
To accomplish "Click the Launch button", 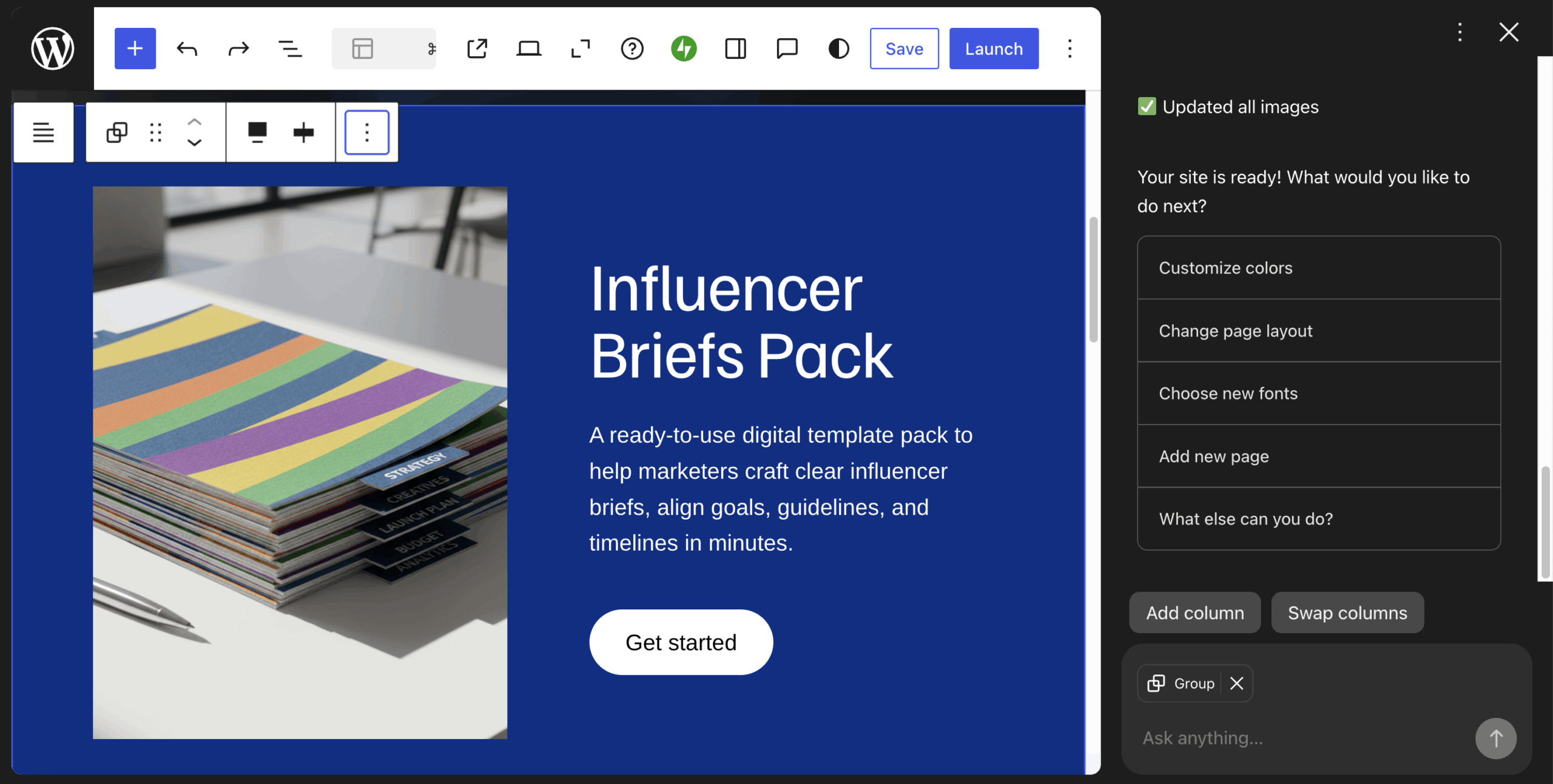I will point(993,49).
